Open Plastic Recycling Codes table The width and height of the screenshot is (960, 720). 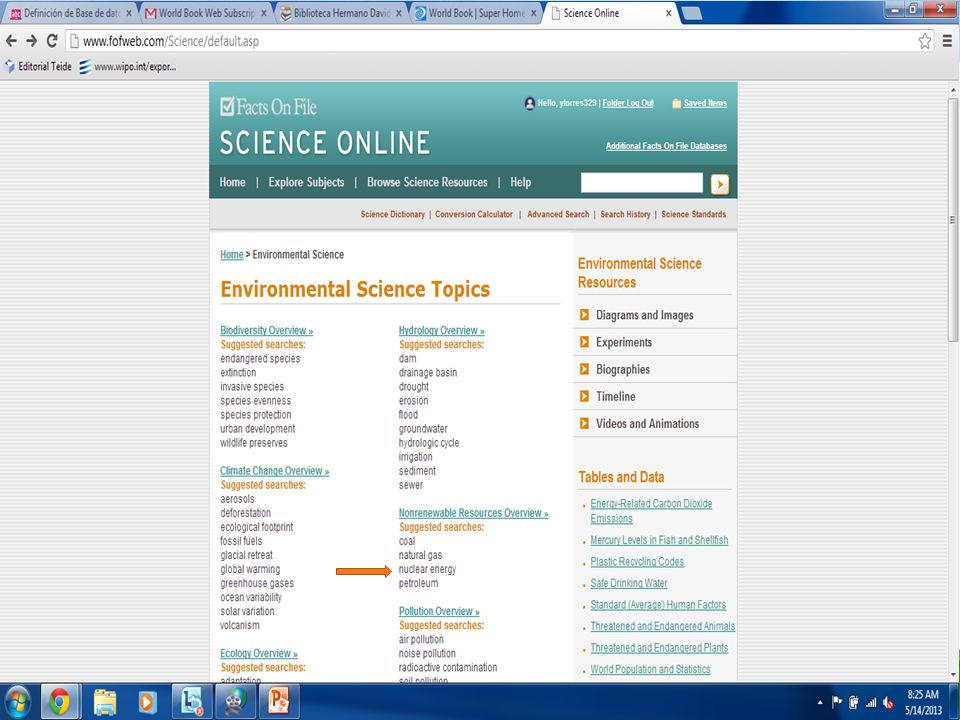click(x=637, y=562)
